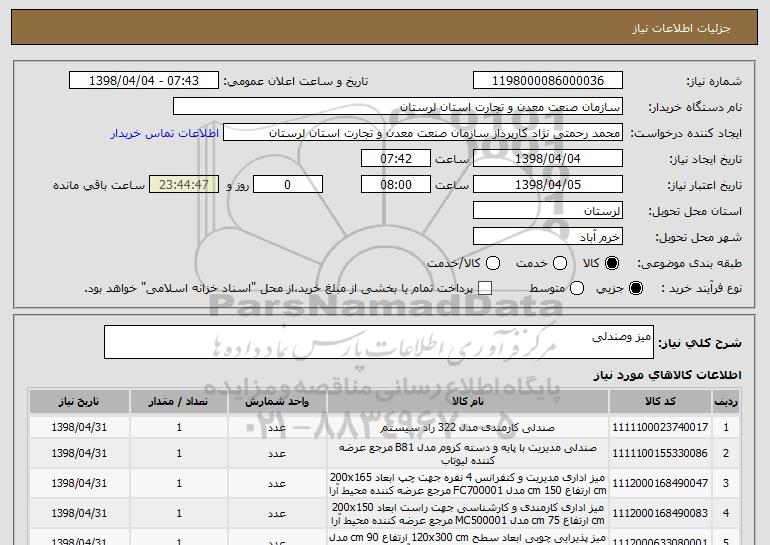770x545 pixels.
Task: Click the announcement date field 1398/04/04 - 07:43
Action: [144, 81]
